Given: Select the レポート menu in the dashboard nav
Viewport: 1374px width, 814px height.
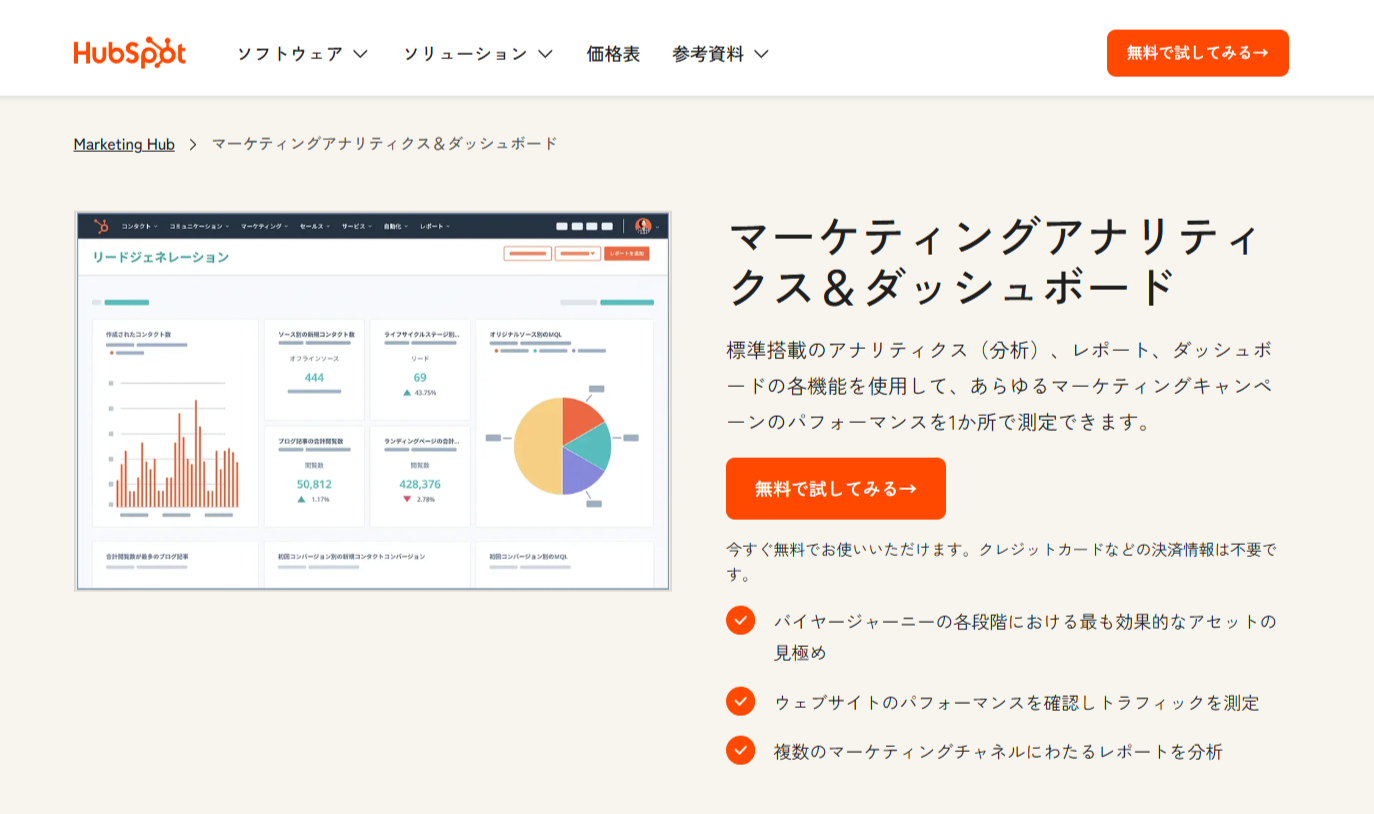Looking at the screenshot, I should pos(432,226).
